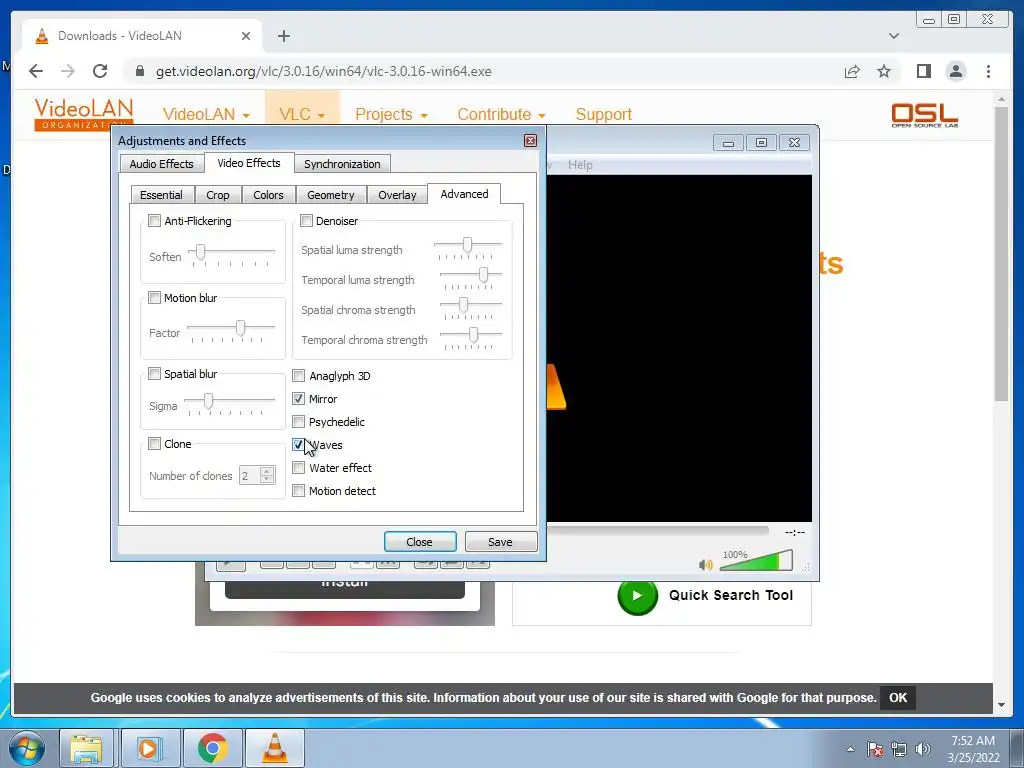Enable Spatial blur checkbox
The image size is (1024, 768).
[x=154, y=374]
